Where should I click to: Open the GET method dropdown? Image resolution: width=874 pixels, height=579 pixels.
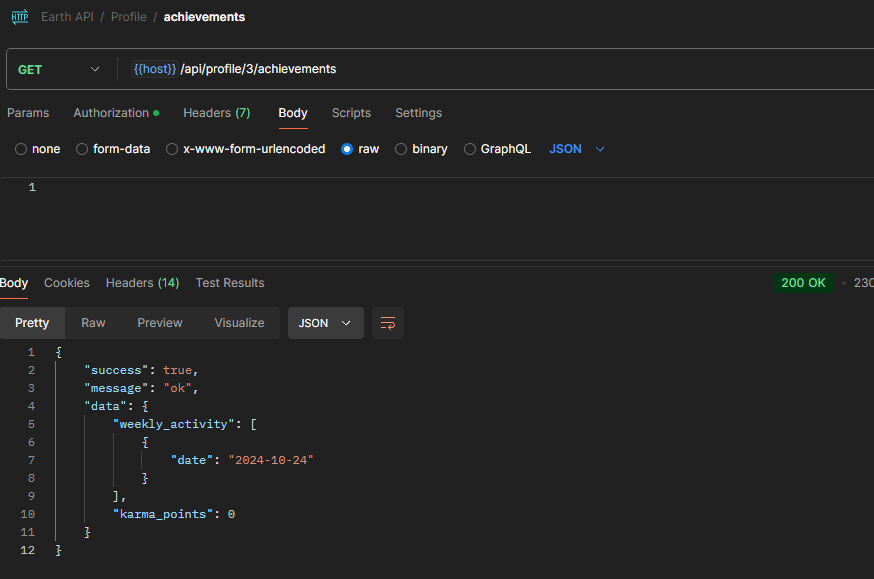60,70
